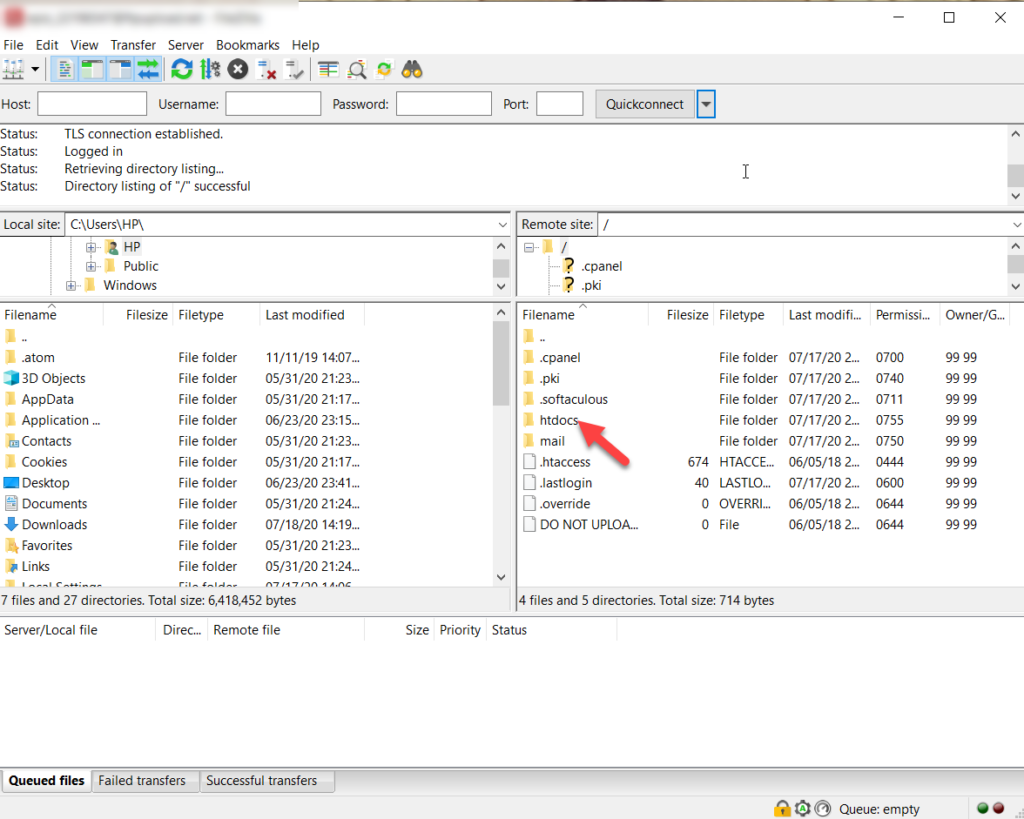Image resolution: width=1024 pixels, height=819 pixels.
Task: Sort remote list by Permissions column
Action: point(905,315)
